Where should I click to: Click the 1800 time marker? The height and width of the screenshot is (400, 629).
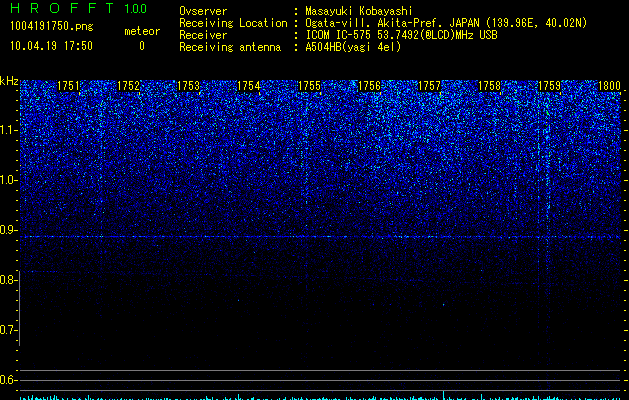(609, 86)
